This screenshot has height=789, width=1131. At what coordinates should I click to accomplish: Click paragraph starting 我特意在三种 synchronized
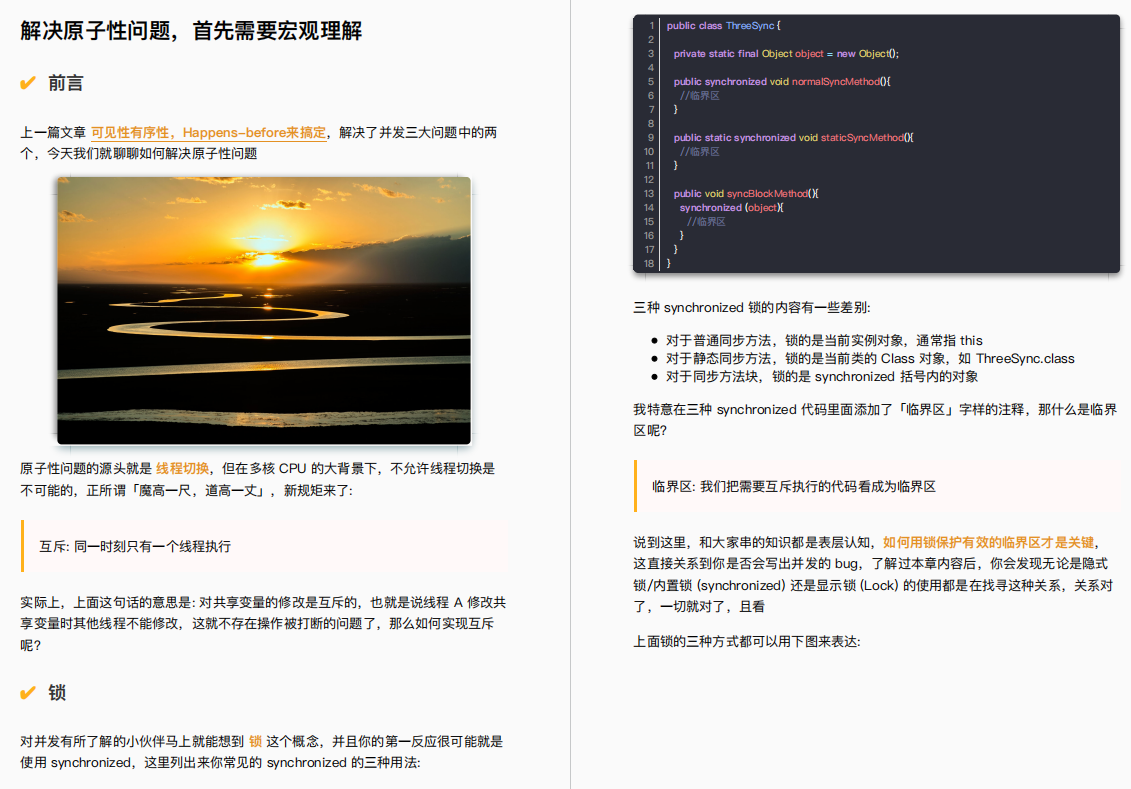[875, 420]
